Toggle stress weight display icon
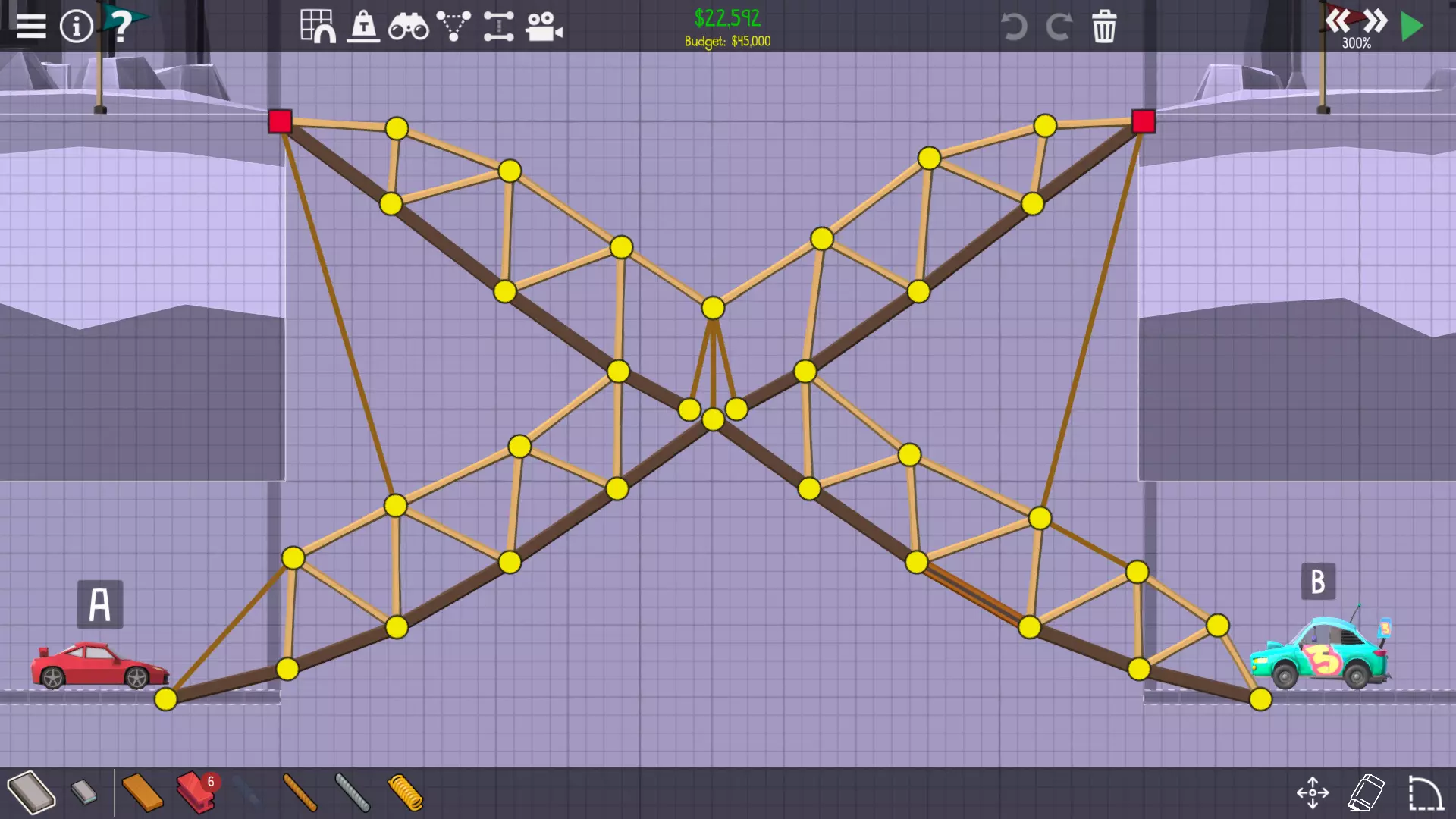 click(x=363, y=26)
